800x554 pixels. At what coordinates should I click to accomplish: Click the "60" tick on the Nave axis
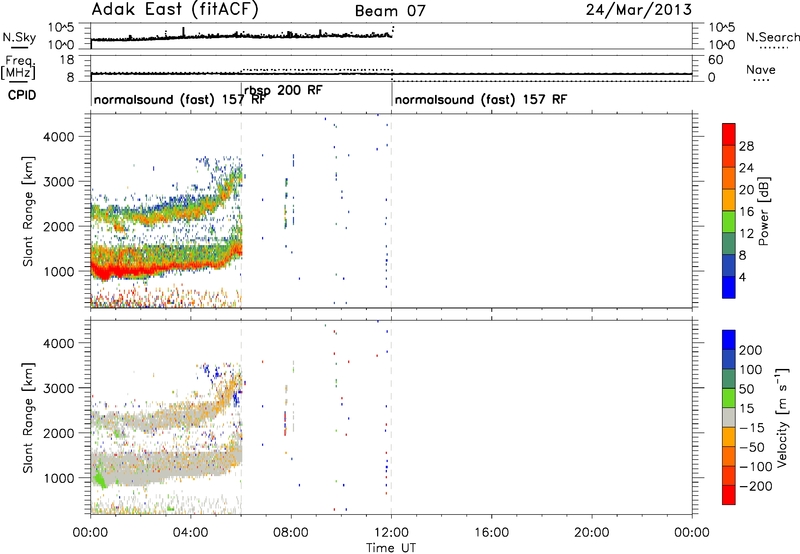716,60
